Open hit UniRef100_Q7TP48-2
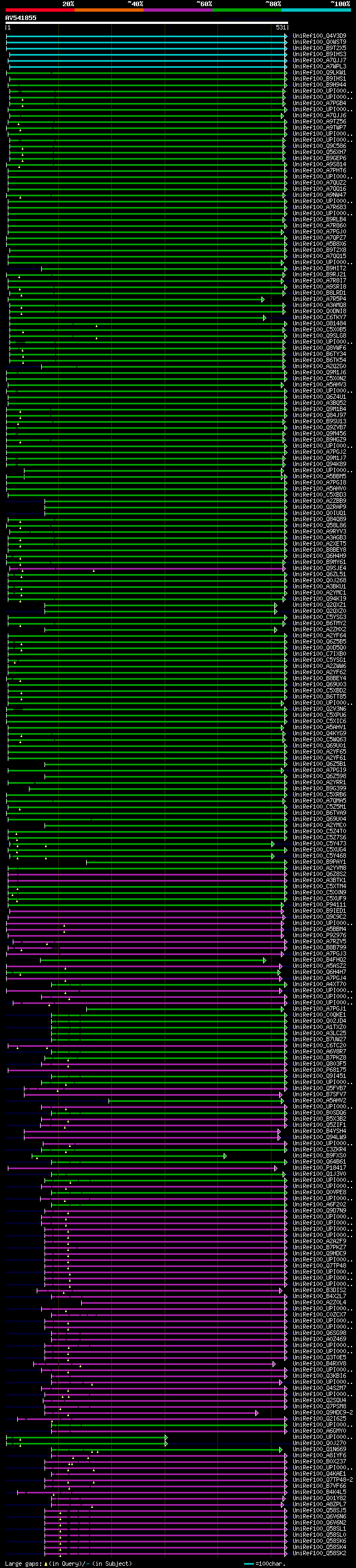Viewport: 356px width, 1568px height. pos(322,1479)
